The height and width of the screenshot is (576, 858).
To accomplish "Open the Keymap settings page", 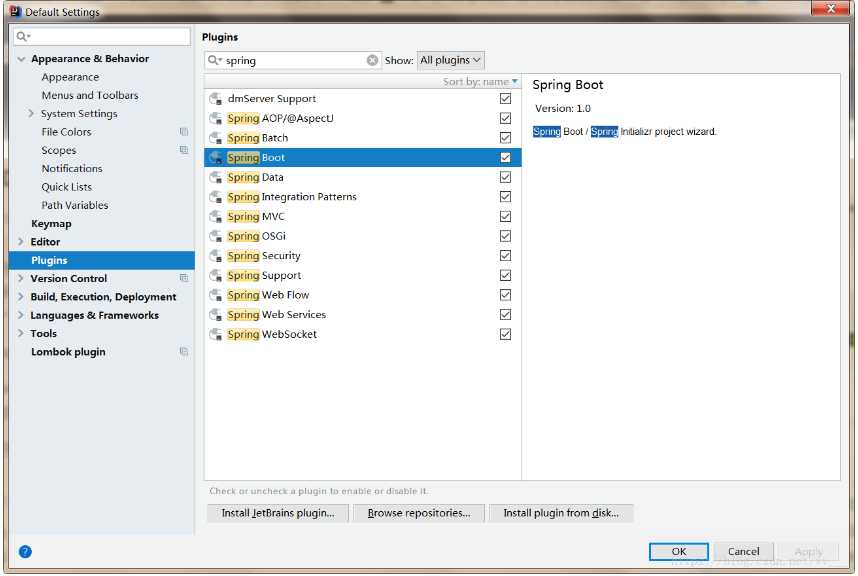I will pyautogui.click(x=51, y=224).
